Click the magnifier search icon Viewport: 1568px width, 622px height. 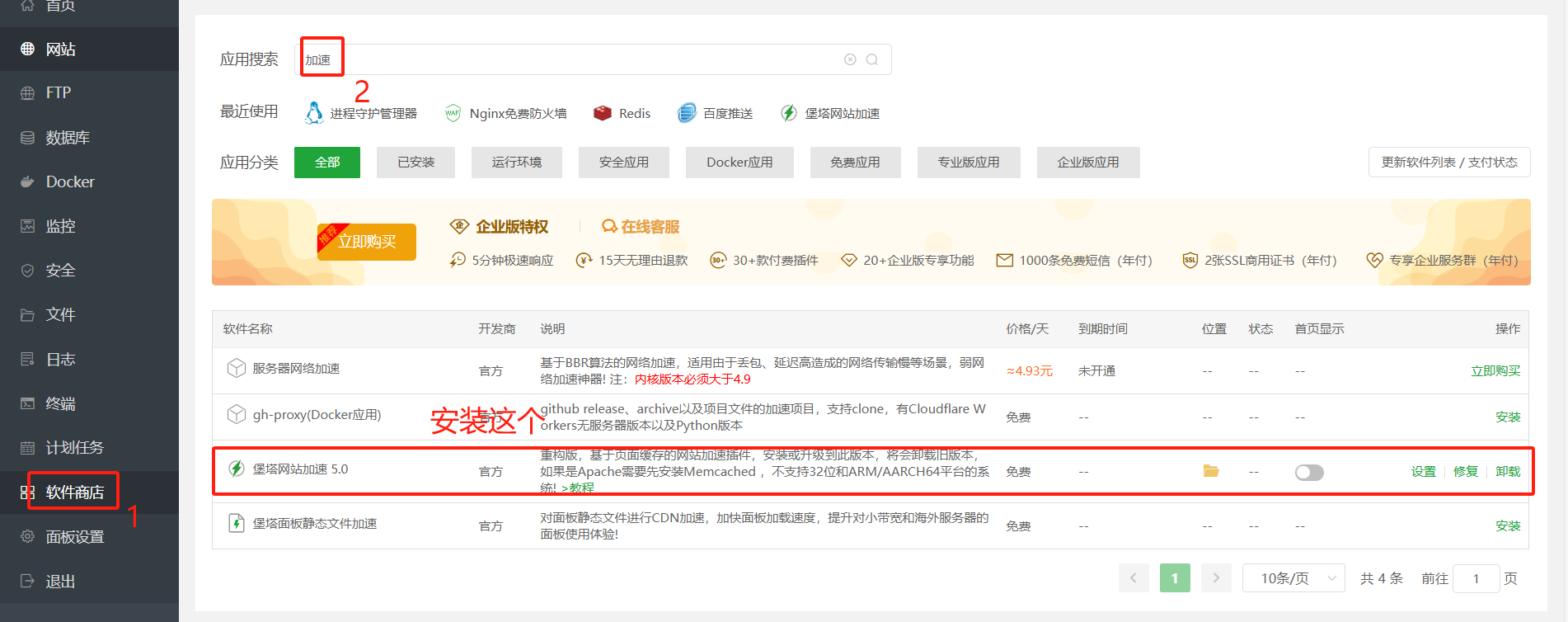click(872, 59)
